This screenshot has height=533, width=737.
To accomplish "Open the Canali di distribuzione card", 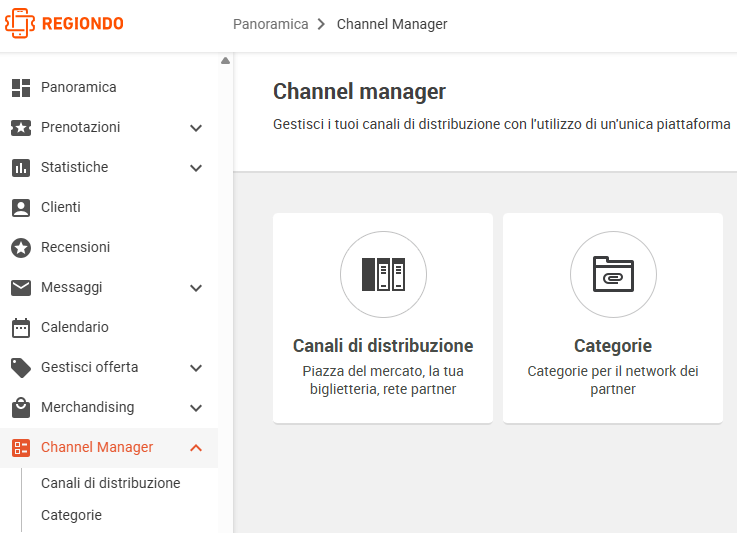I will coord(383,318).
